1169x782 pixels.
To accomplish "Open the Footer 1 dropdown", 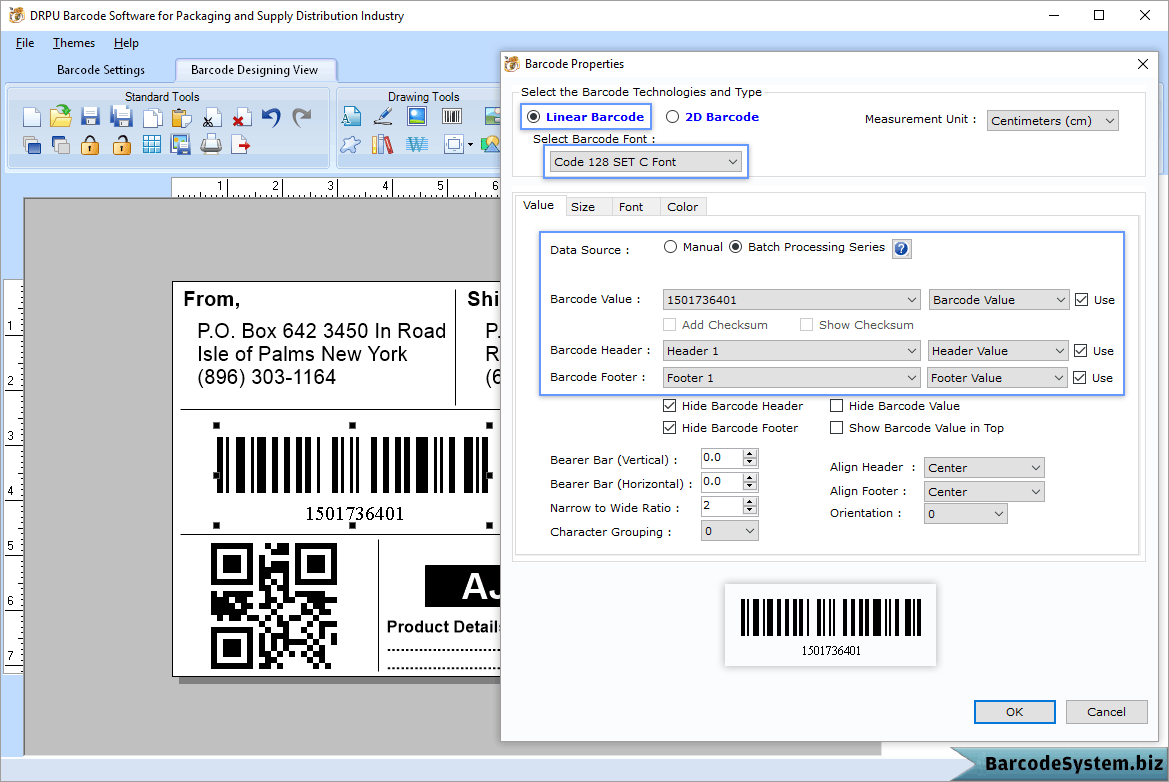I will 791,378.
